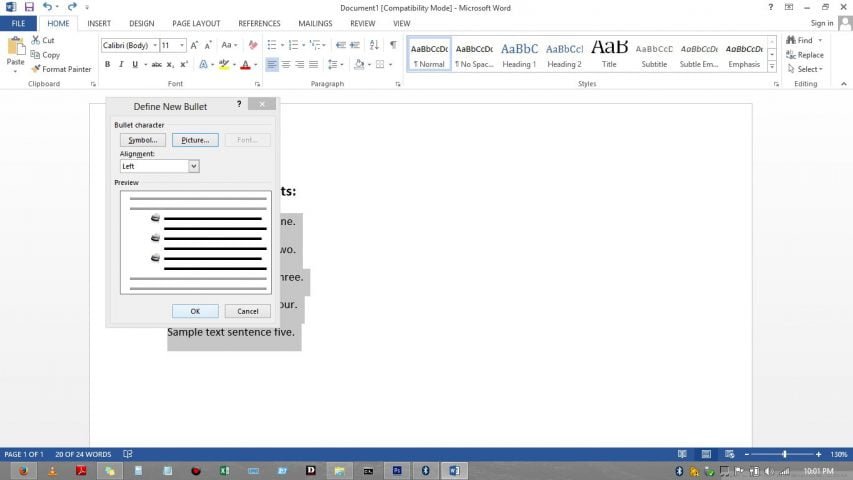Viewport: 853px width, 480px height.
Task: Click Decrease Indent icon
Action: click(341, 45)
